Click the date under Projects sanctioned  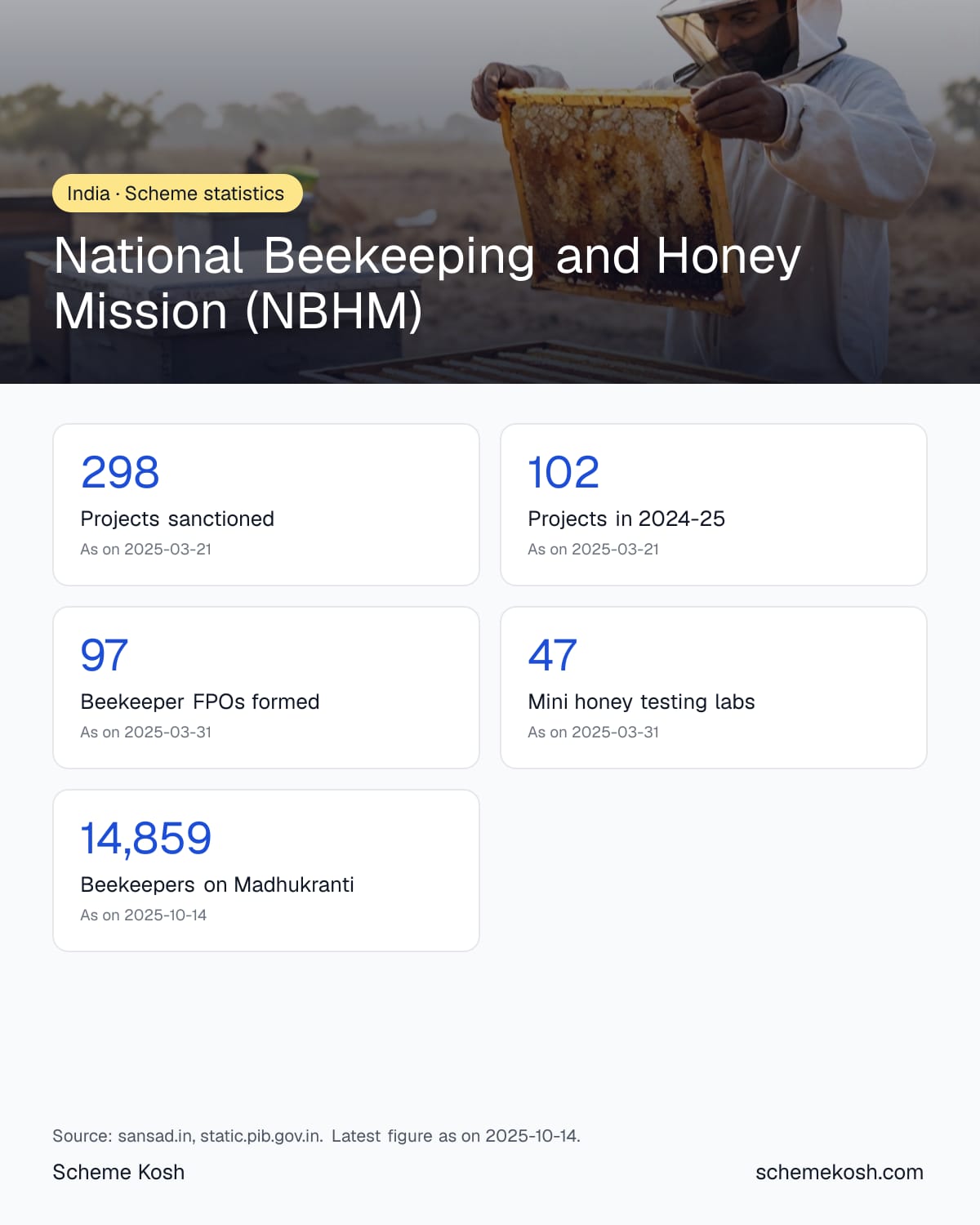click(146, 550)
